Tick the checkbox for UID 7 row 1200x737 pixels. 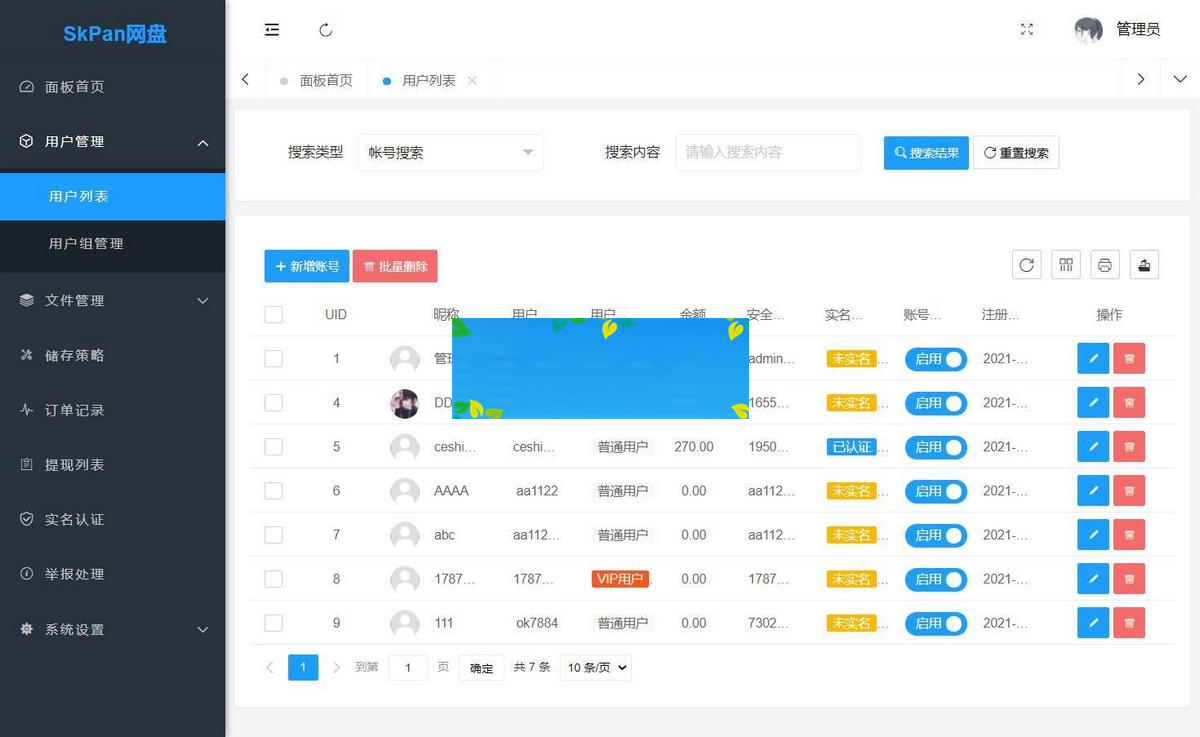coord(273,535)
